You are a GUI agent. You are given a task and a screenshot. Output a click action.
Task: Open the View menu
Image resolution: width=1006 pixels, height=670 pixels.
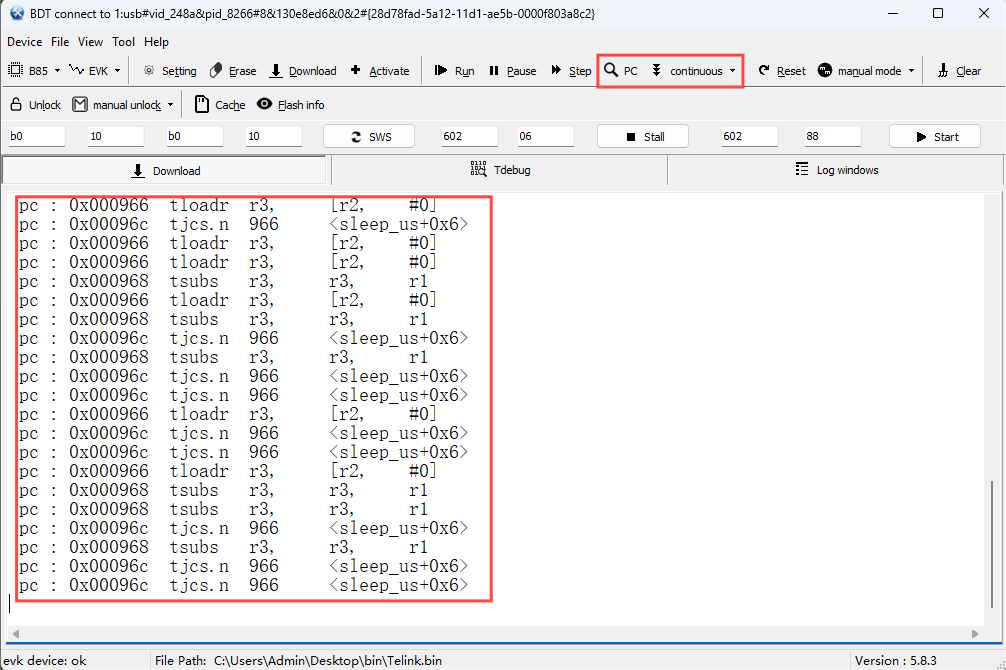(x=90, y=42)
